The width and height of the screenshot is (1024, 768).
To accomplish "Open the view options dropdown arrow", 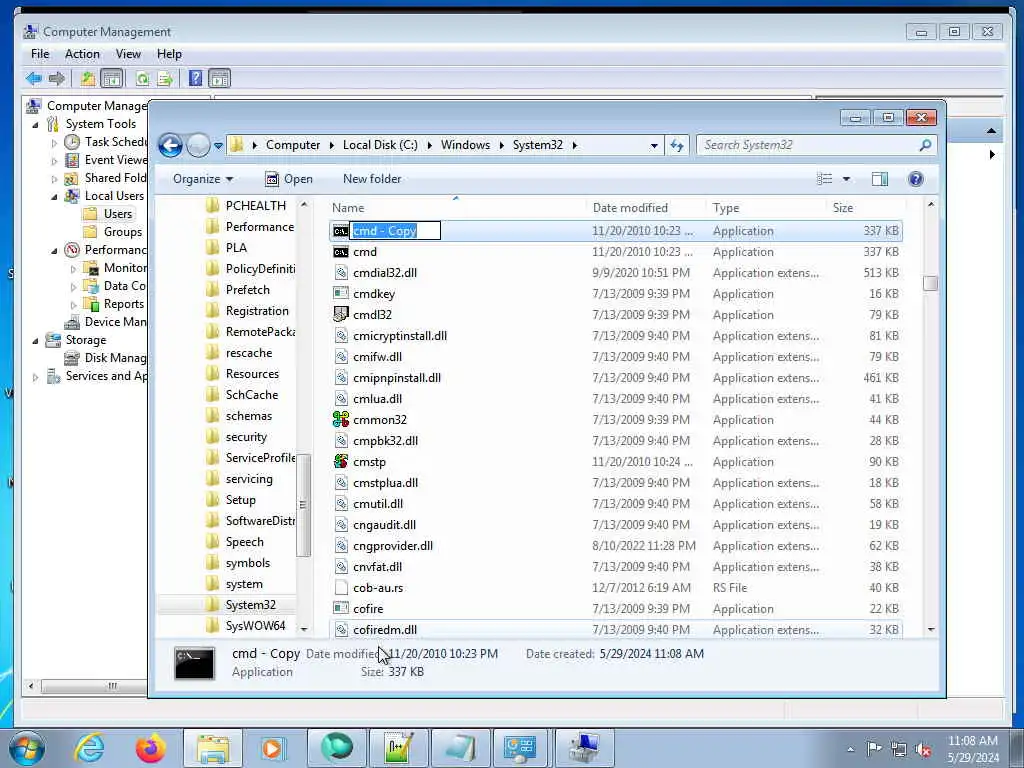I will [846, 179].
